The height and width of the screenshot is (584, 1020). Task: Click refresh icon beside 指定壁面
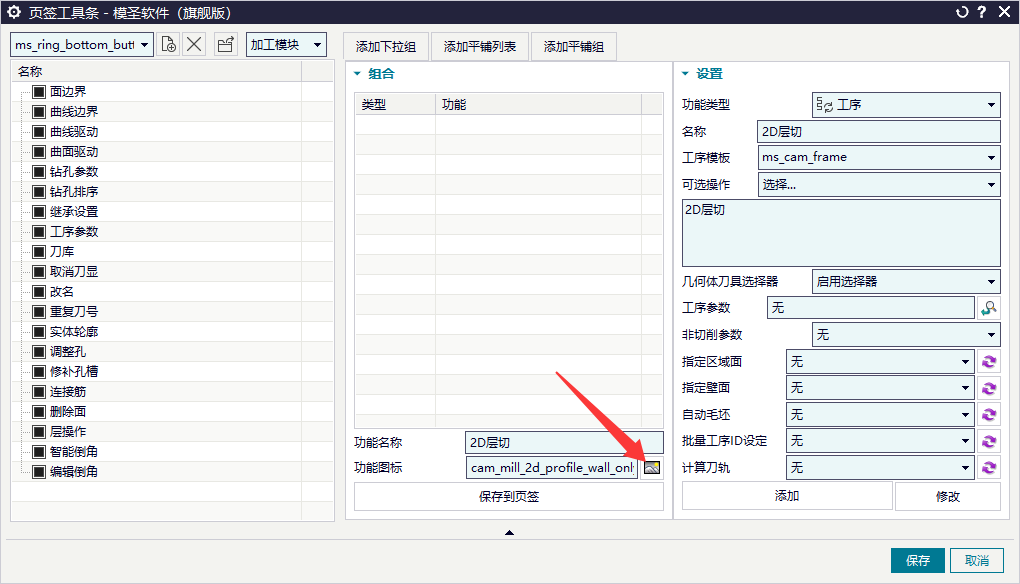click(989, 388)
